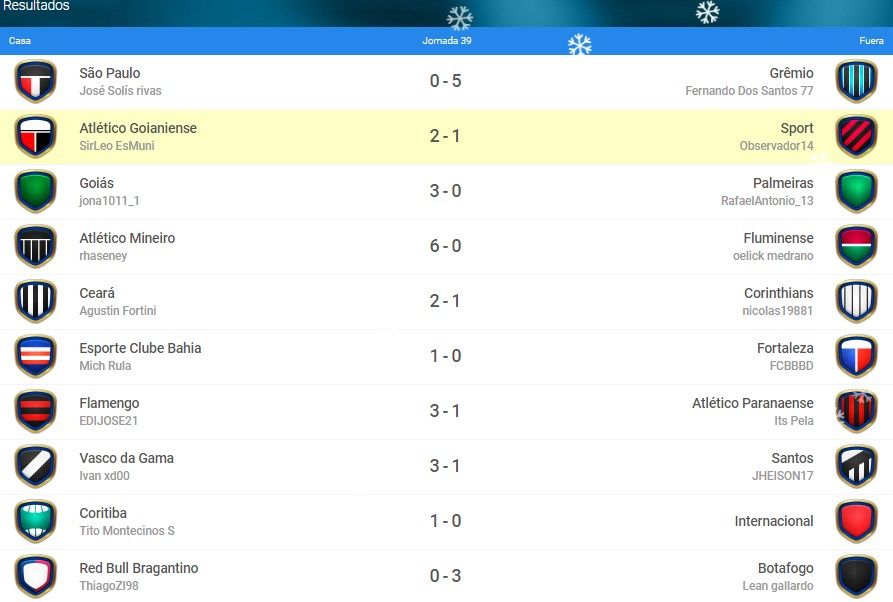The height and width of the screenshot is (602, 893).
Task: Open the Flamengo 3 - 1 match result
Action: [445, 411]
